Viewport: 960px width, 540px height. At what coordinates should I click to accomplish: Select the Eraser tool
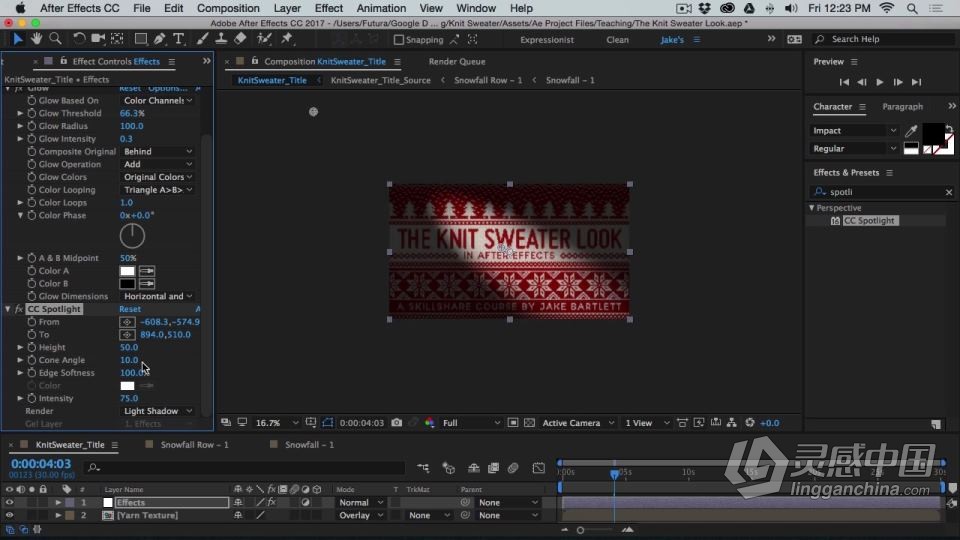pos(240,39)
